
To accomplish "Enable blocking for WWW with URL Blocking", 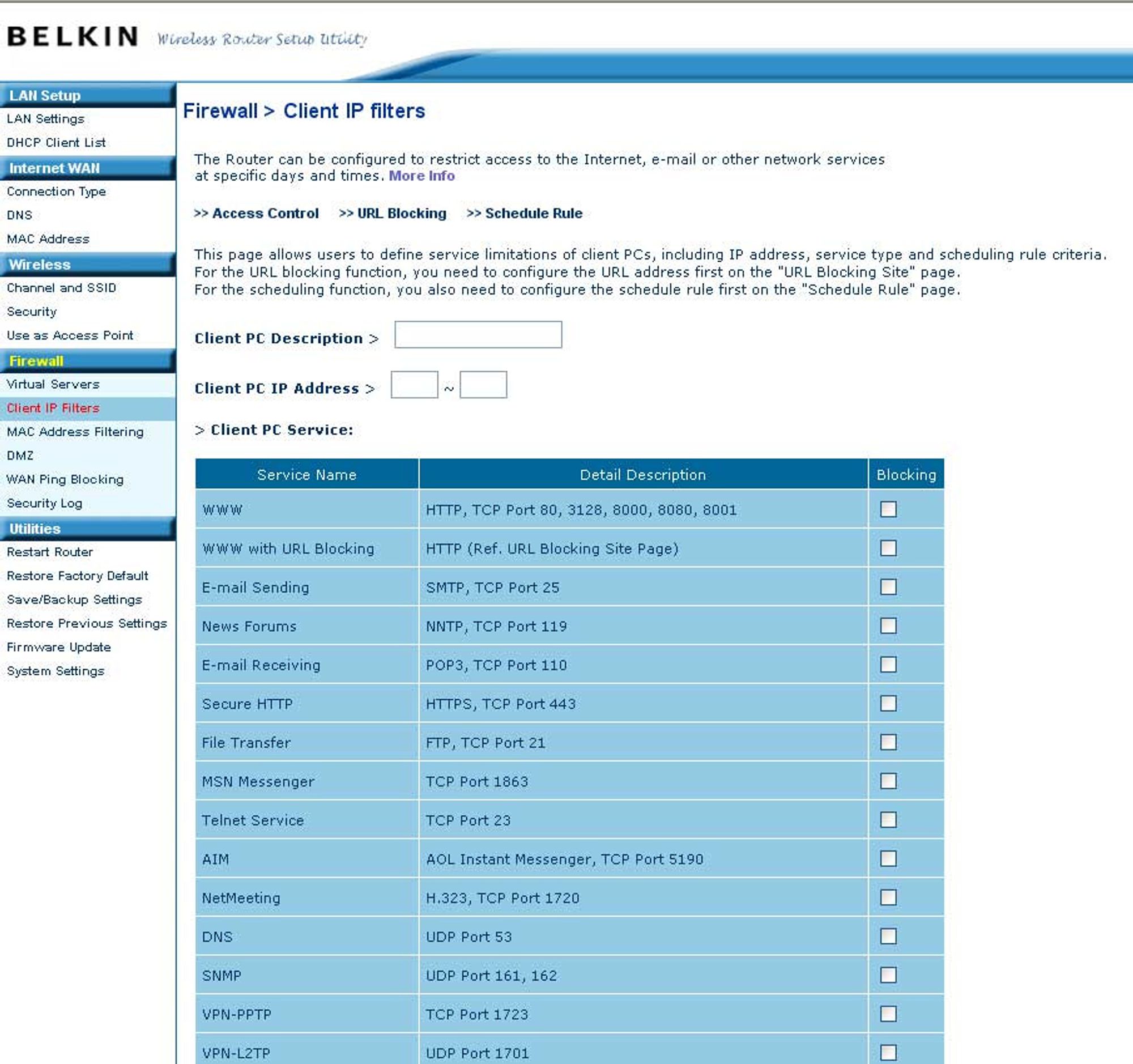I will point(888,548).
